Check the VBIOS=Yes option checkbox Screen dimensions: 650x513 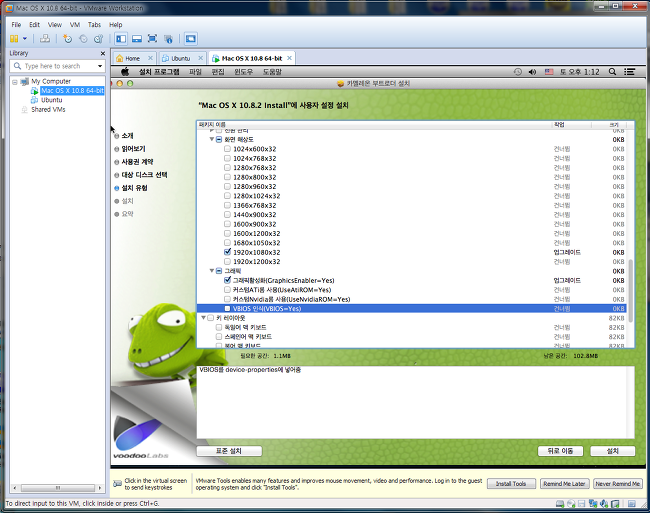click(227, 309)
